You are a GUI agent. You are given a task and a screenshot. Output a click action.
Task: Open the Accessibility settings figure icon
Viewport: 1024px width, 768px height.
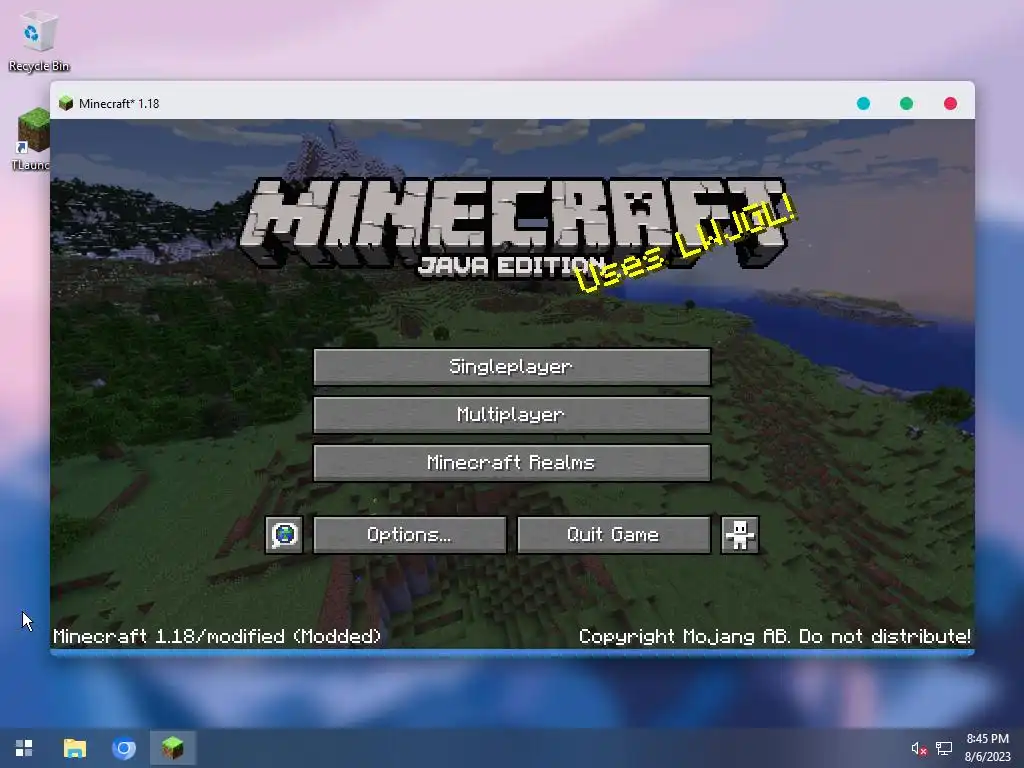[739, 535]
